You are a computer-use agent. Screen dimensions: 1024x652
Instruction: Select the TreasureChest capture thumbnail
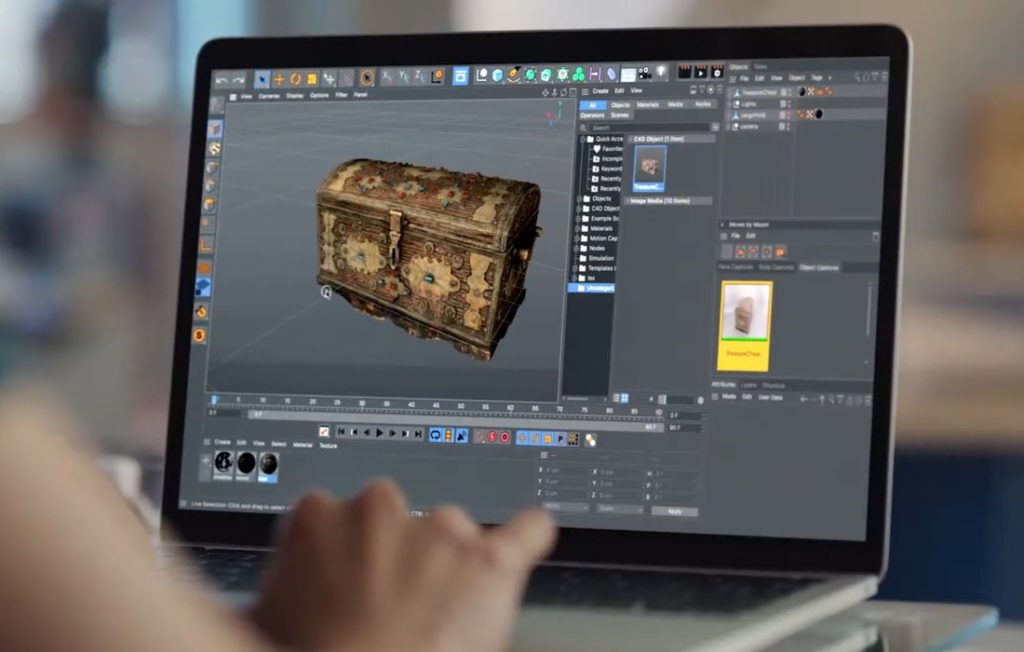745,324
